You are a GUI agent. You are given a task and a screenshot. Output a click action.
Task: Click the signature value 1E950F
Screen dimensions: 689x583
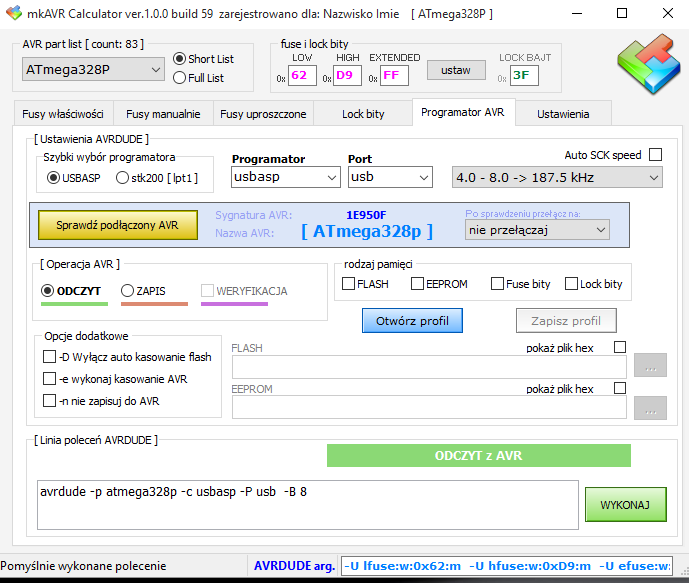click(x=366, y=215)
